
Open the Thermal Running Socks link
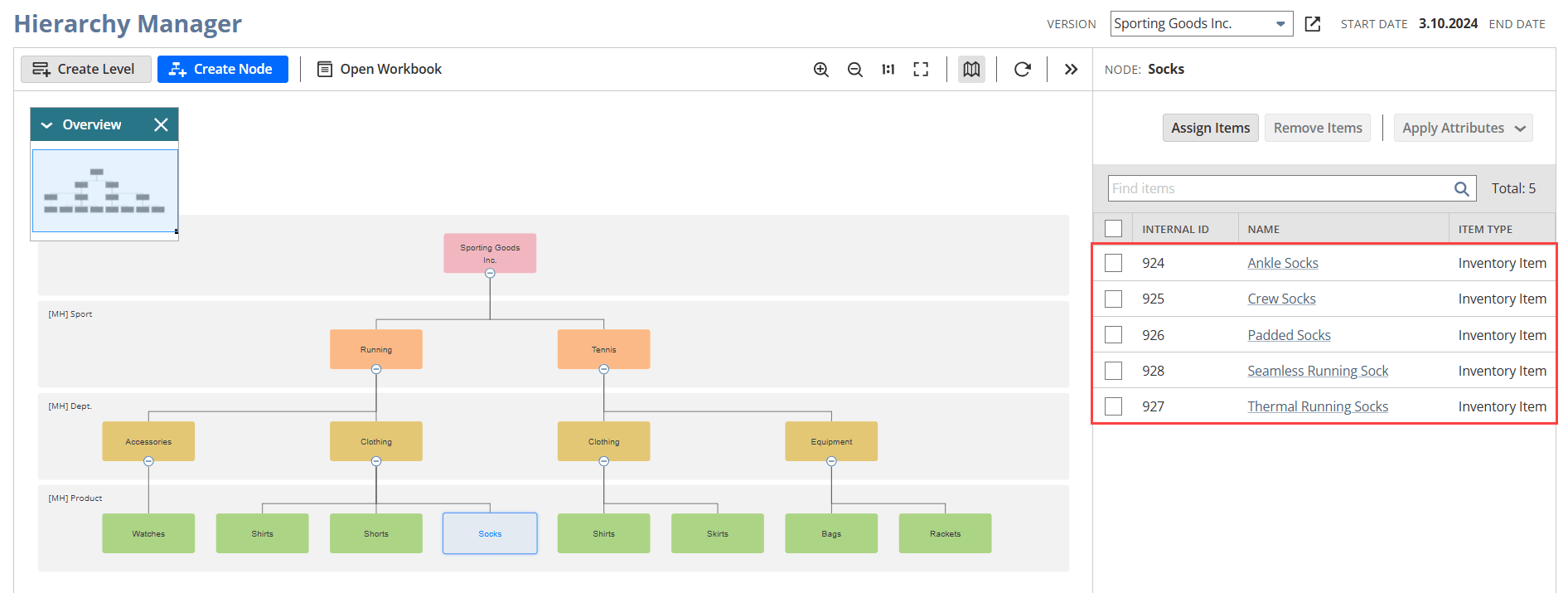tap(1317, 406)
